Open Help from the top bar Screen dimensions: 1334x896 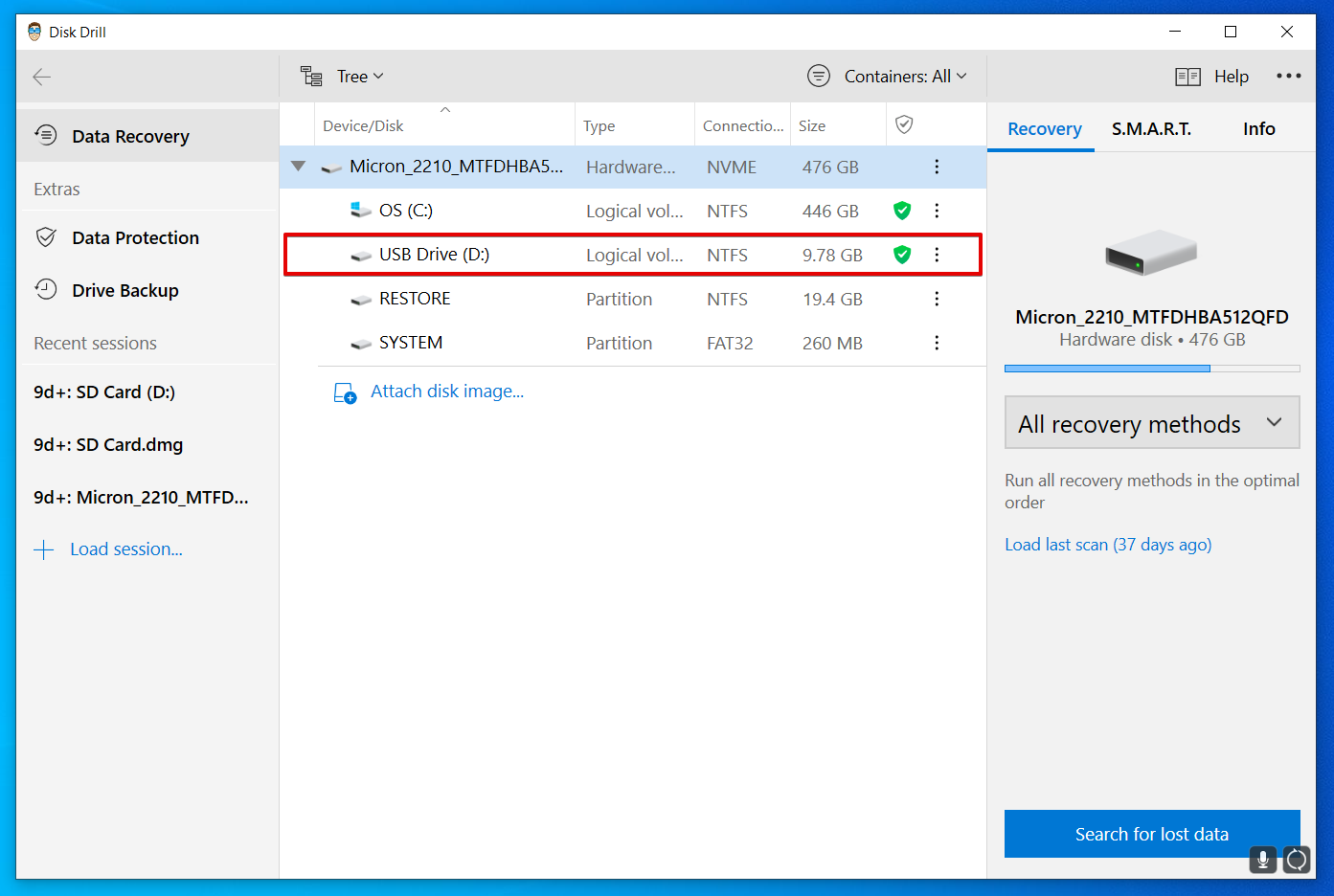coord(1232,77)
